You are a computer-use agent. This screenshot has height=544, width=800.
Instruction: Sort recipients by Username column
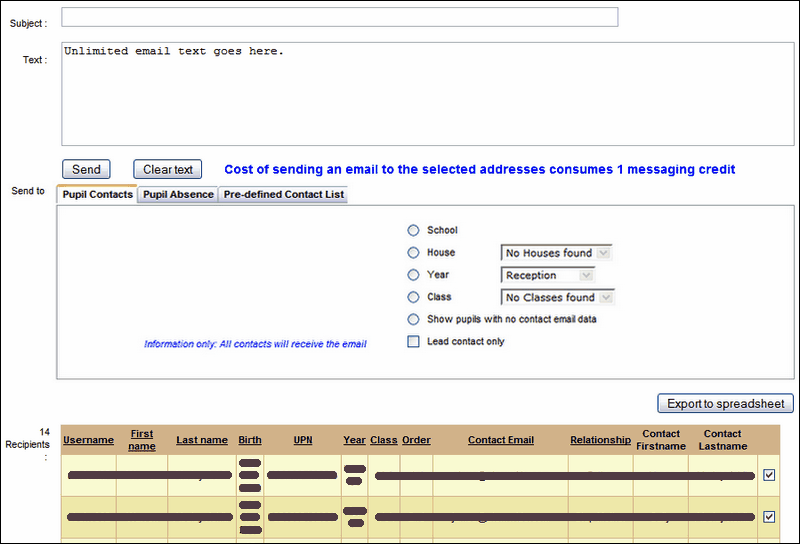click(88, 440)
